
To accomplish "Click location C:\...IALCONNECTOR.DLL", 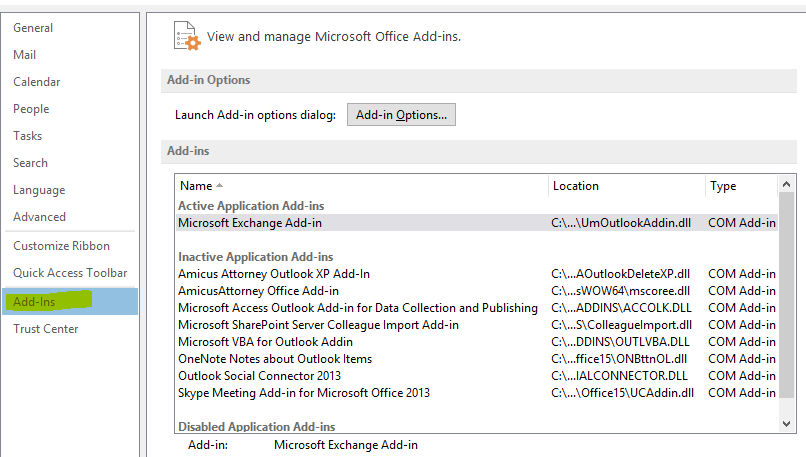I will point(619,376).
